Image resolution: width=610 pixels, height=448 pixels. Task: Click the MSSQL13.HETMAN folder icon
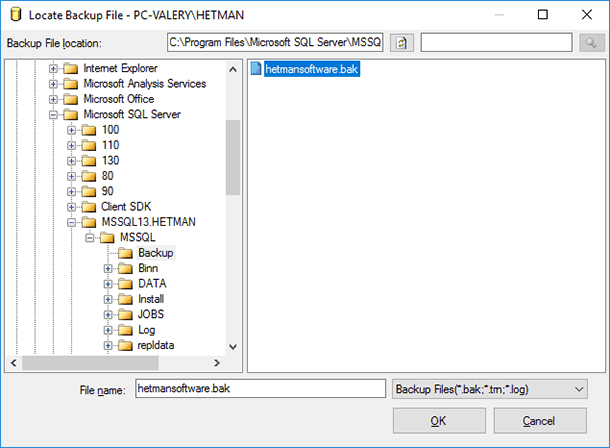[x=89, y=222]
